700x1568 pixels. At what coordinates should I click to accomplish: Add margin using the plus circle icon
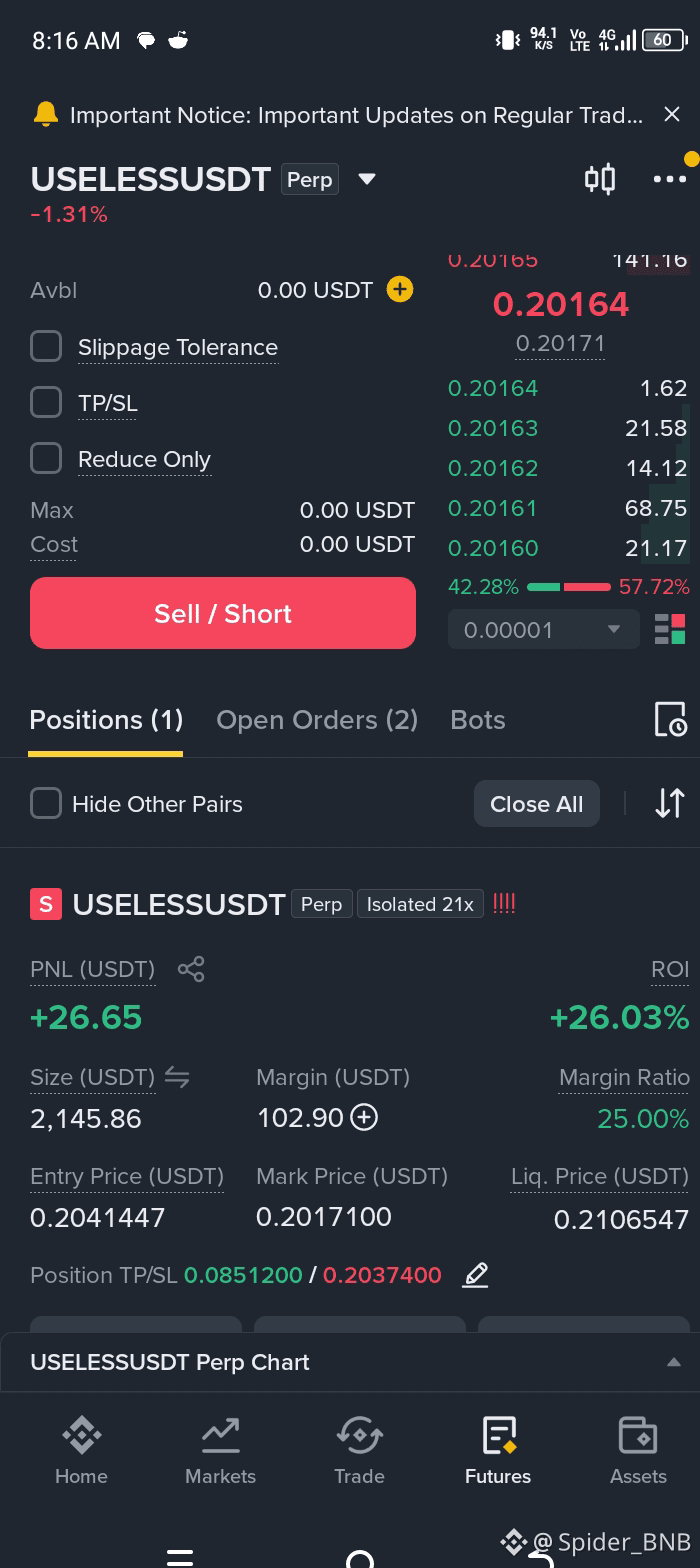click(364, 1117)
